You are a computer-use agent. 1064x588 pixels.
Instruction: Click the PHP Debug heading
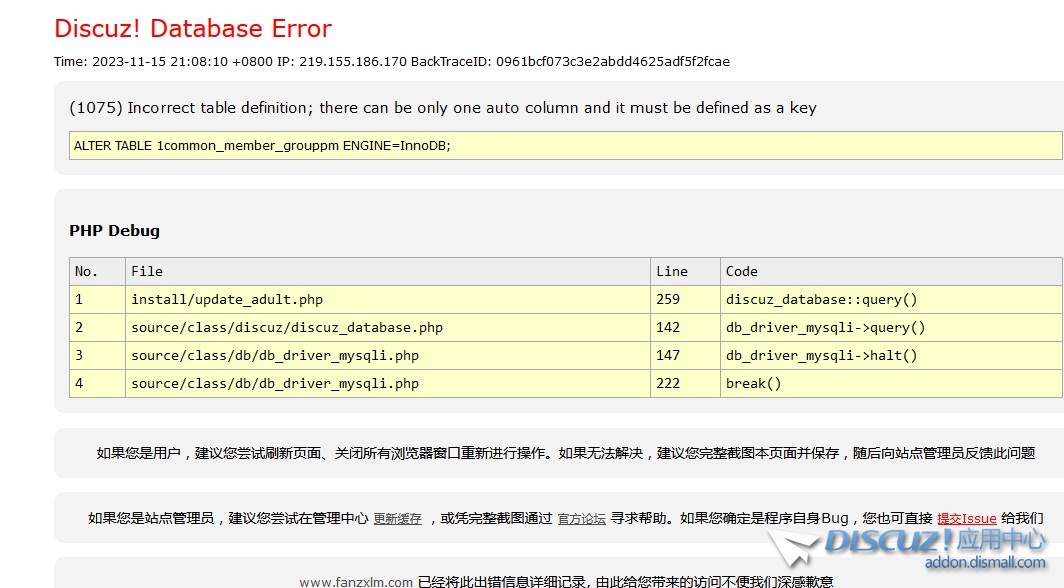(115, 231)
